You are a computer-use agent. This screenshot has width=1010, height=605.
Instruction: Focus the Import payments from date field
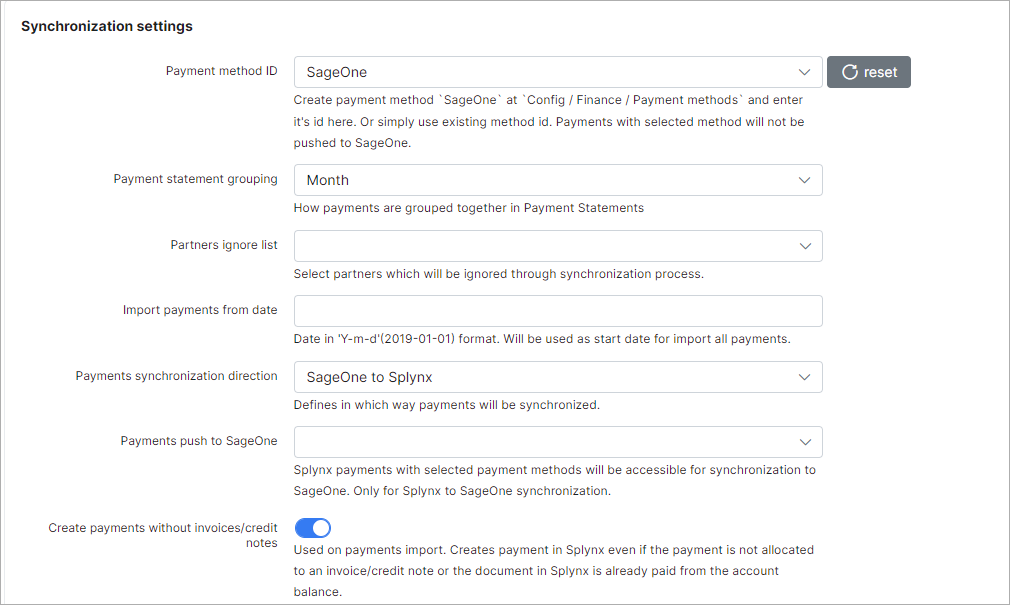pyautogui.click(x=557, y=311)
